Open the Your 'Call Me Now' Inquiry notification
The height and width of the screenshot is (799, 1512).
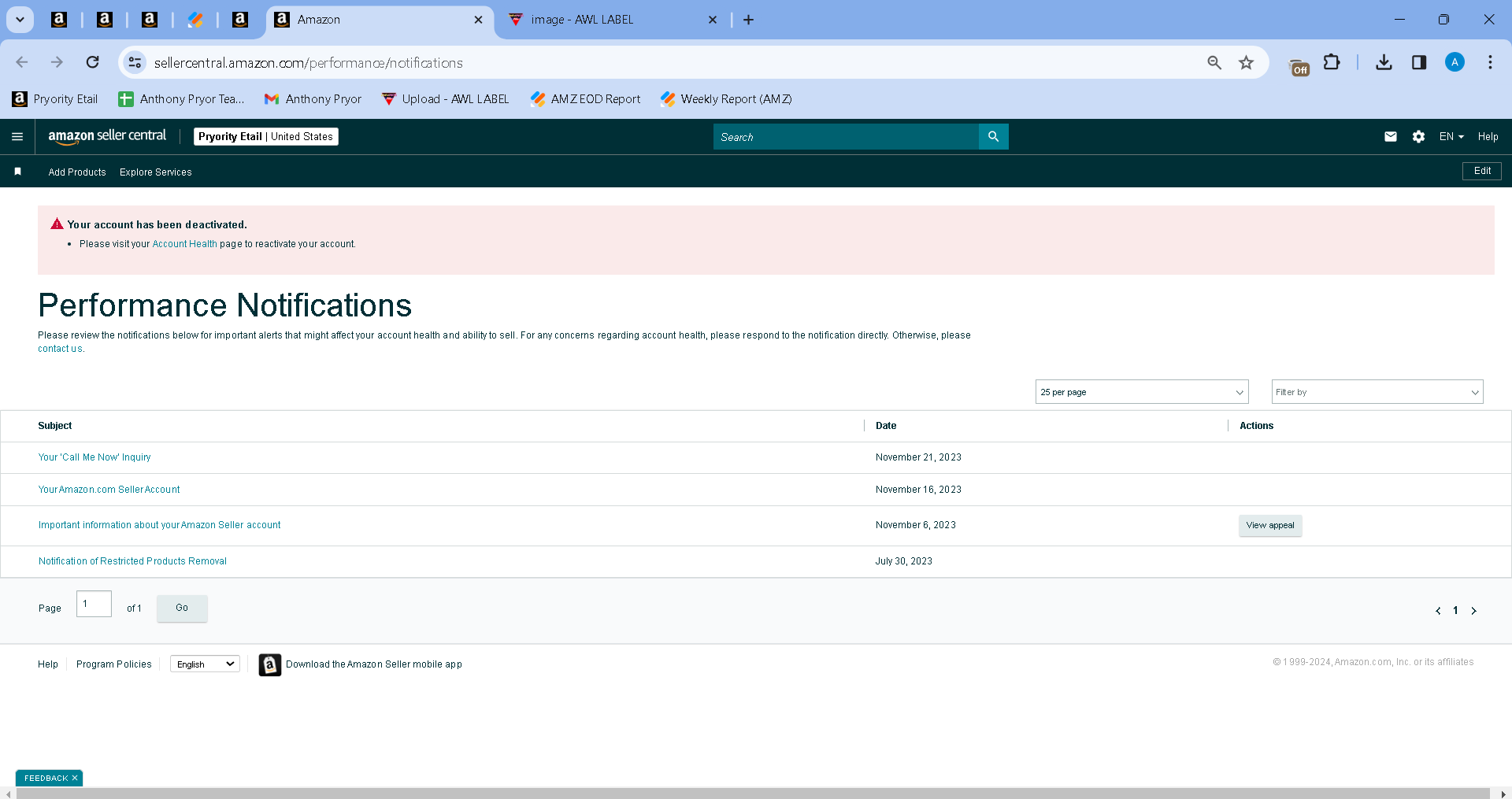pos(94,457)
